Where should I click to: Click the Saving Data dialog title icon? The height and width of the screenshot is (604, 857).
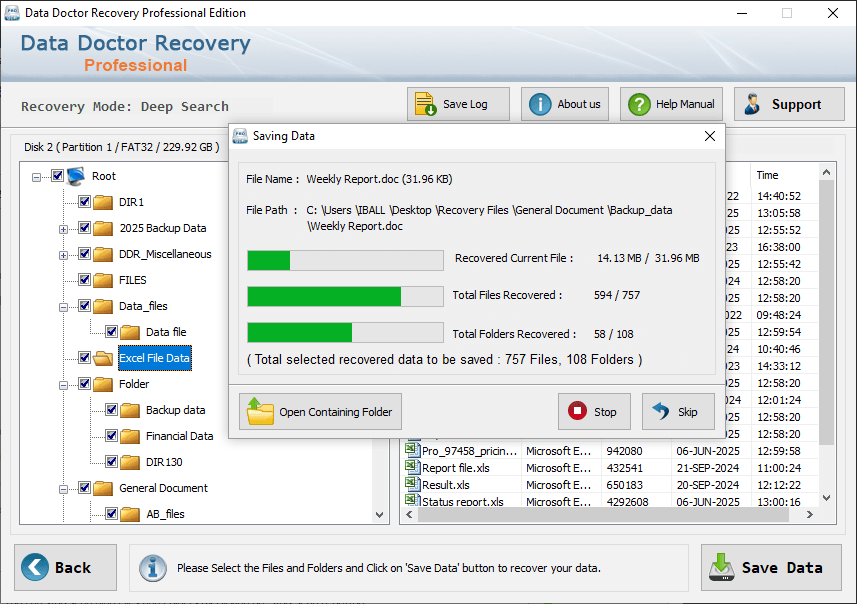240,136
